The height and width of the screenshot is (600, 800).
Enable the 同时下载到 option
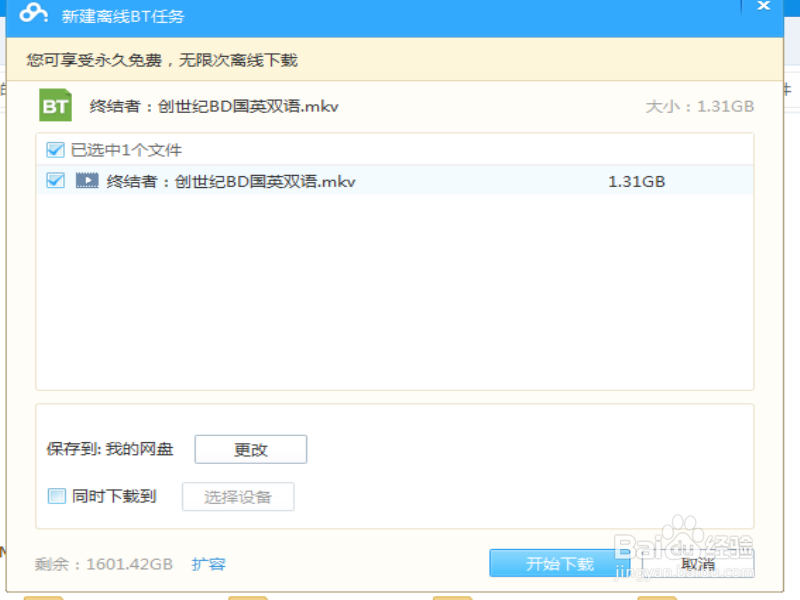tap(57, 496)
